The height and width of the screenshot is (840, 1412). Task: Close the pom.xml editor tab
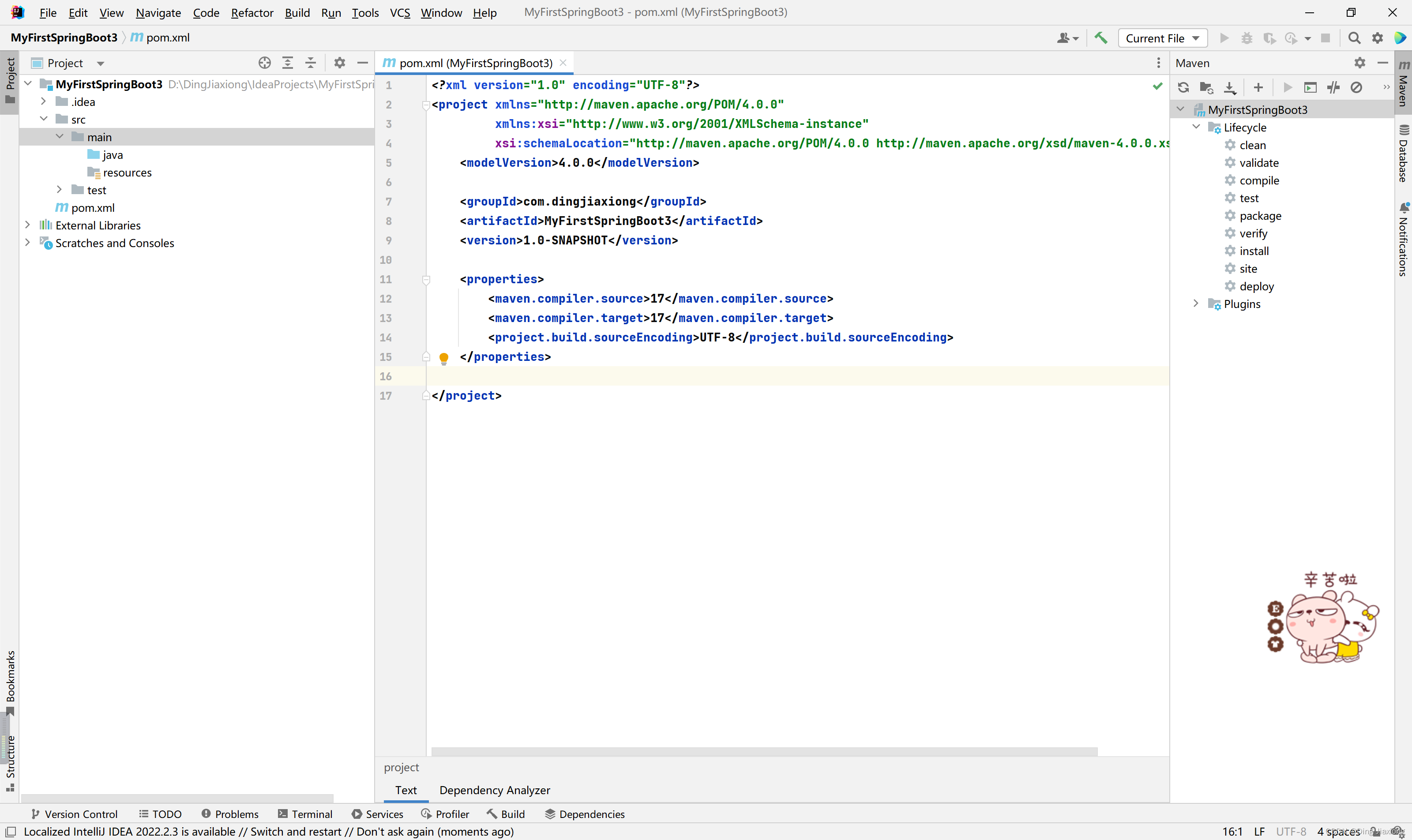click(563, 63)
